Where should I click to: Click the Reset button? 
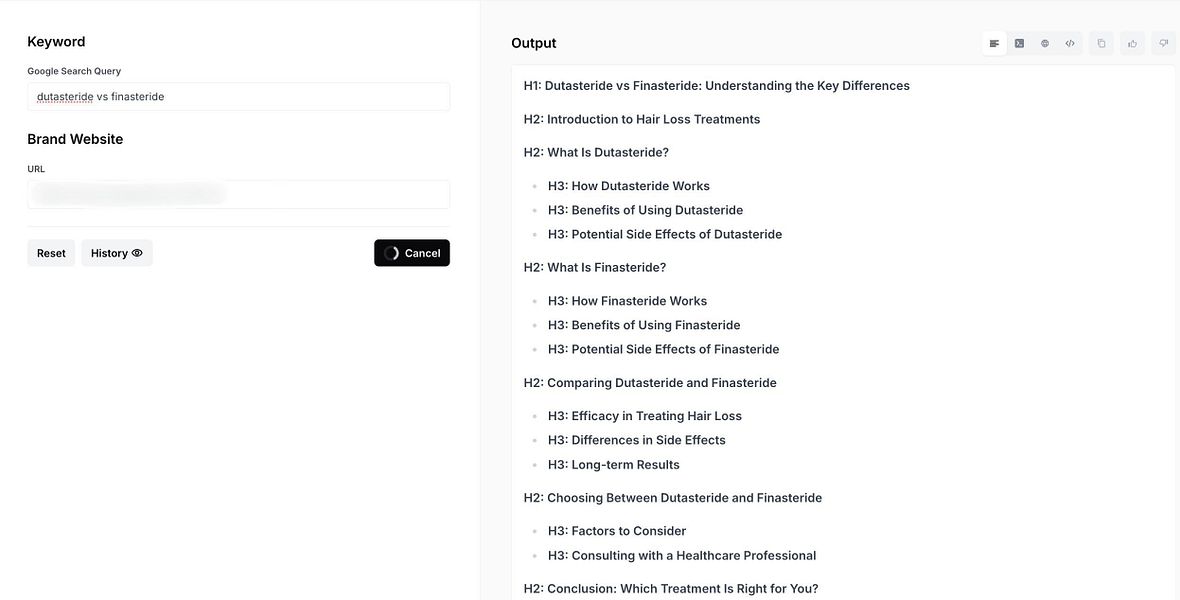pyautogui.click(x=51, y=253)
